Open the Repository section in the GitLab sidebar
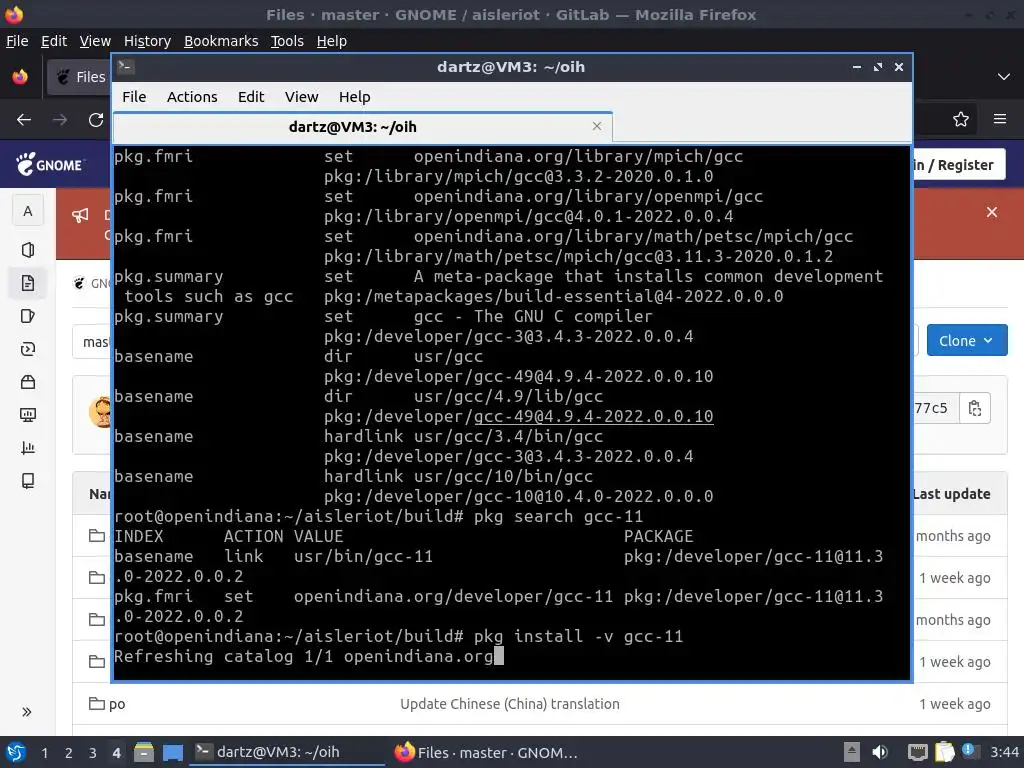 [x=27, y=283]
